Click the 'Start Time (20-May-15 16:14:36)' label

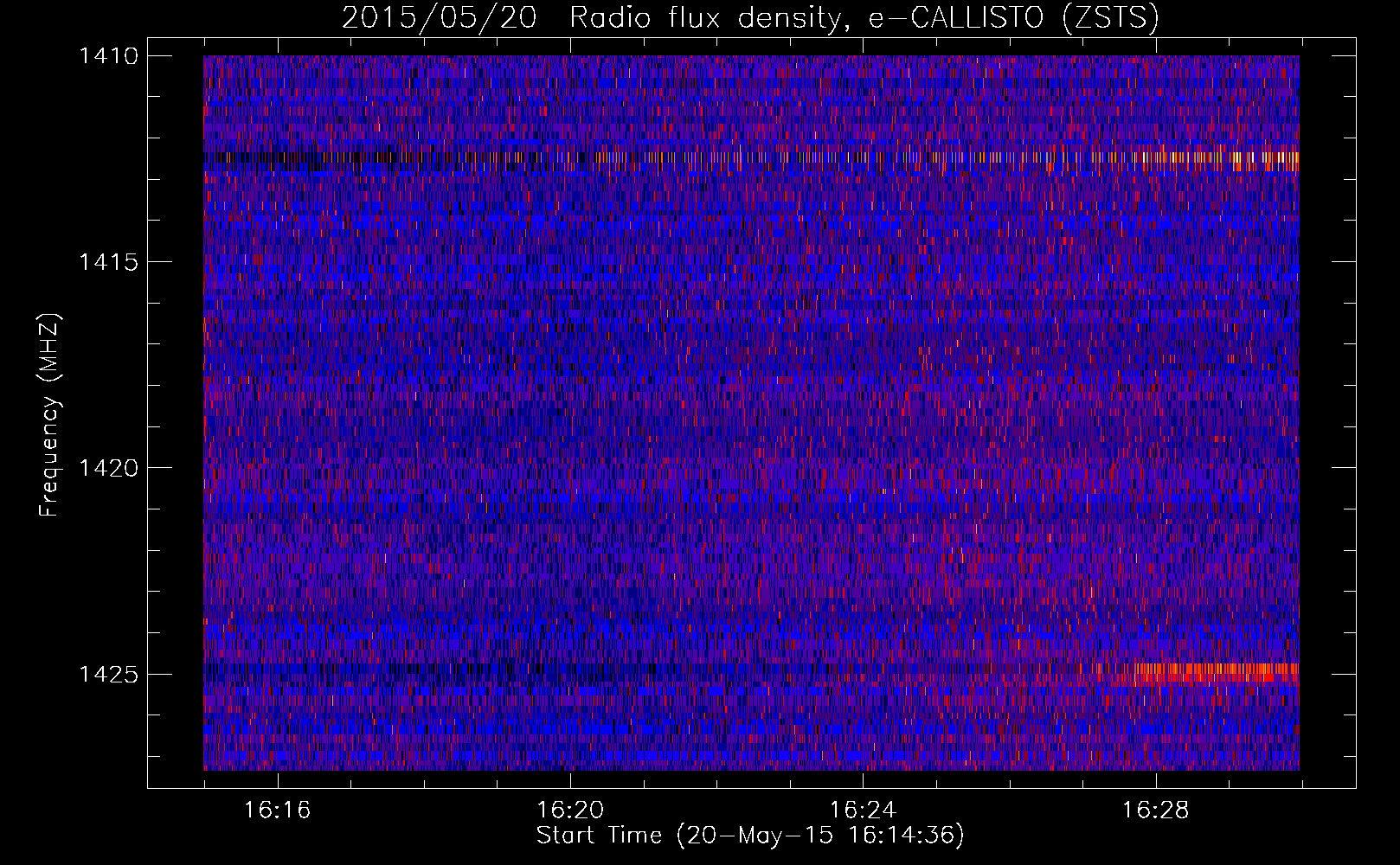[x=750, y=836]
